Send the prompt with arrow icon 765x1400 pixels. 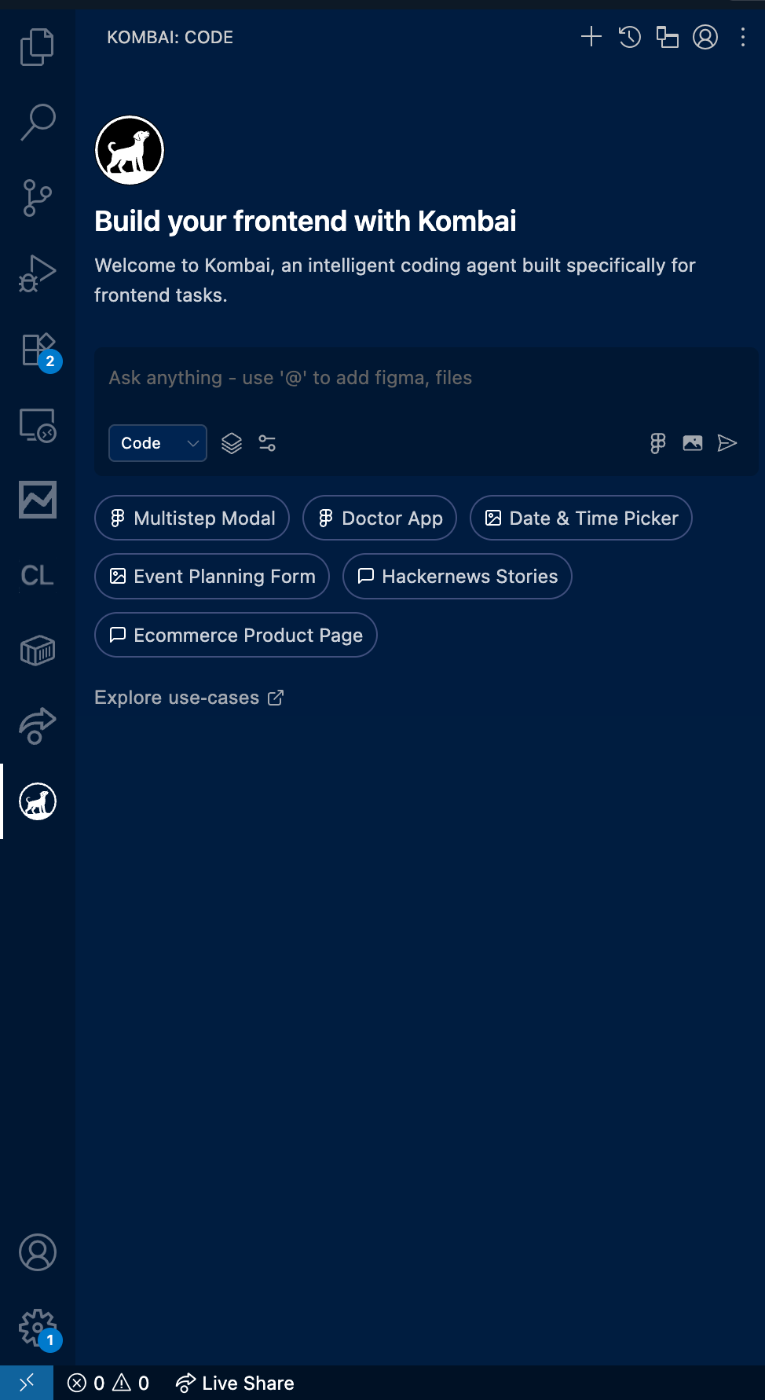pyautogui.click(x=727, y=443)
